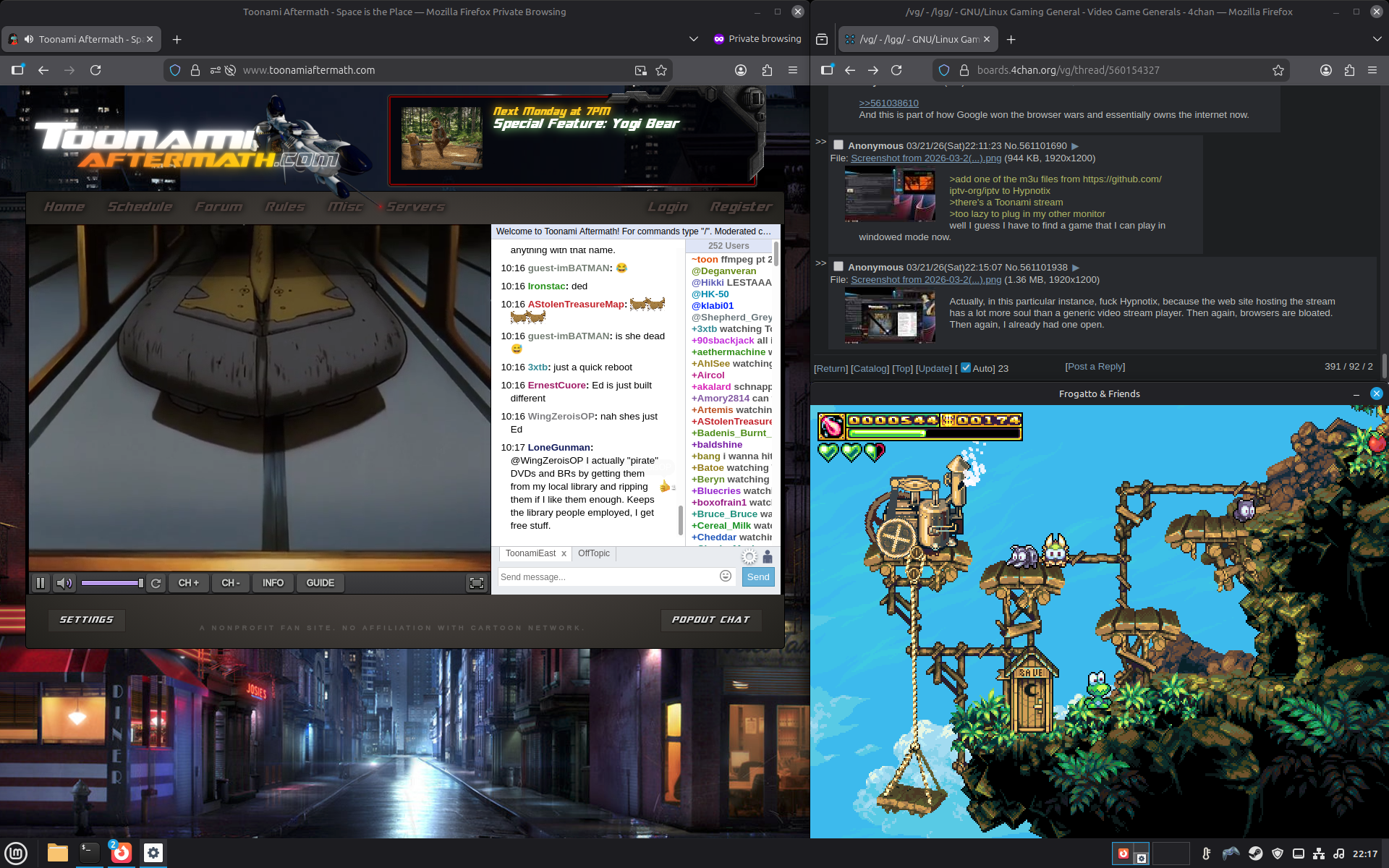Image resolution: width=1389 pixels, height=868 pixels.
Task: Toggle the Auto update checkbox
Action: pos(966,367)
